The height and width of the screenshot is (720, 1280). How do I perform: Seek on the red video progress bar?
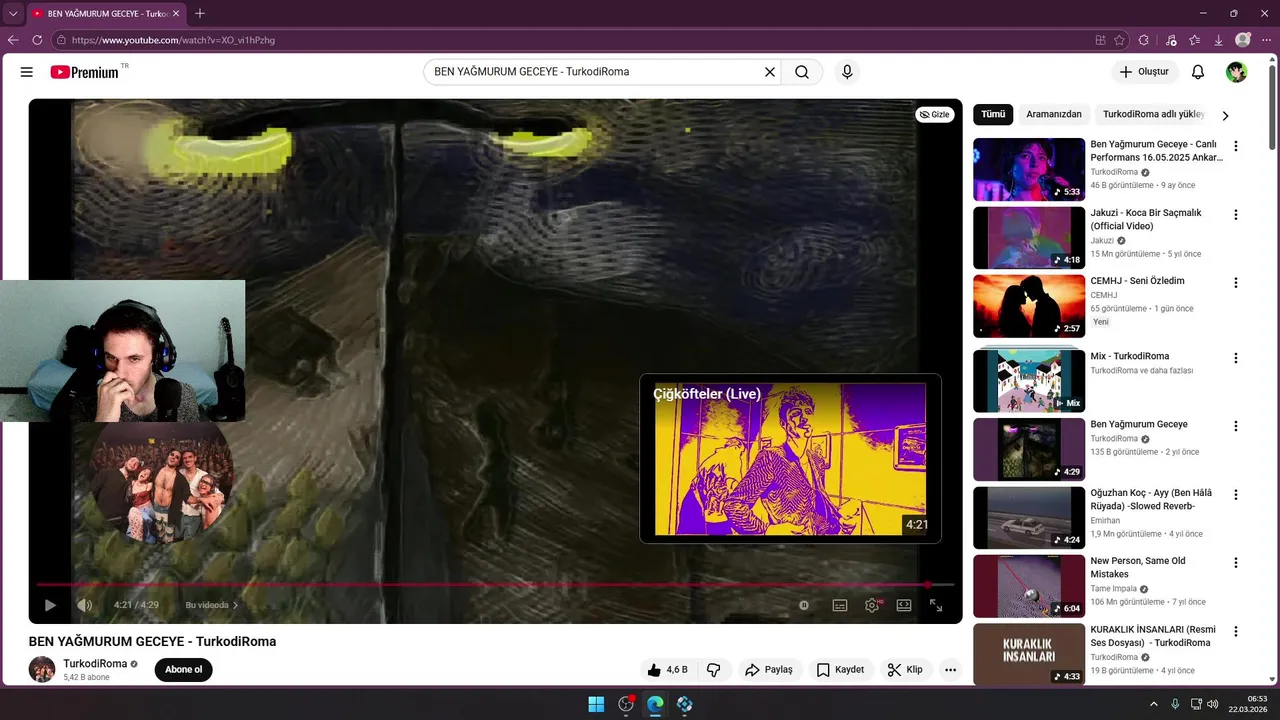pyautogui.click(x=495, y=585)
